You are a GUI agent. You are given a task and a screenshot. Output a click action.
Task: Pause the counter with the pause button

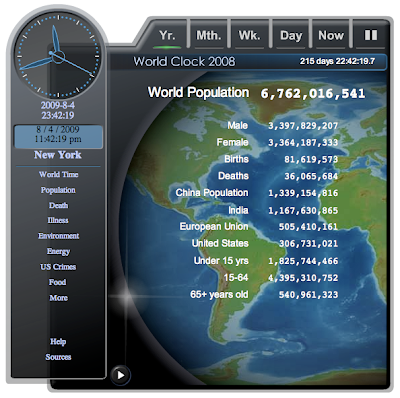point(371,35)
